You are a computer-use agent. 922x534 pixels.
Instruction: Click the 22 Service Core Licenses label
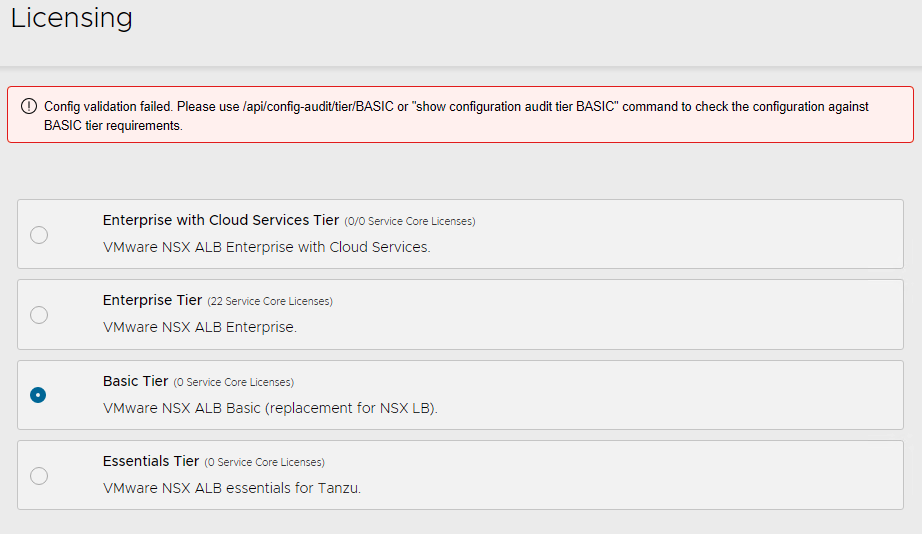pos(270,301)
